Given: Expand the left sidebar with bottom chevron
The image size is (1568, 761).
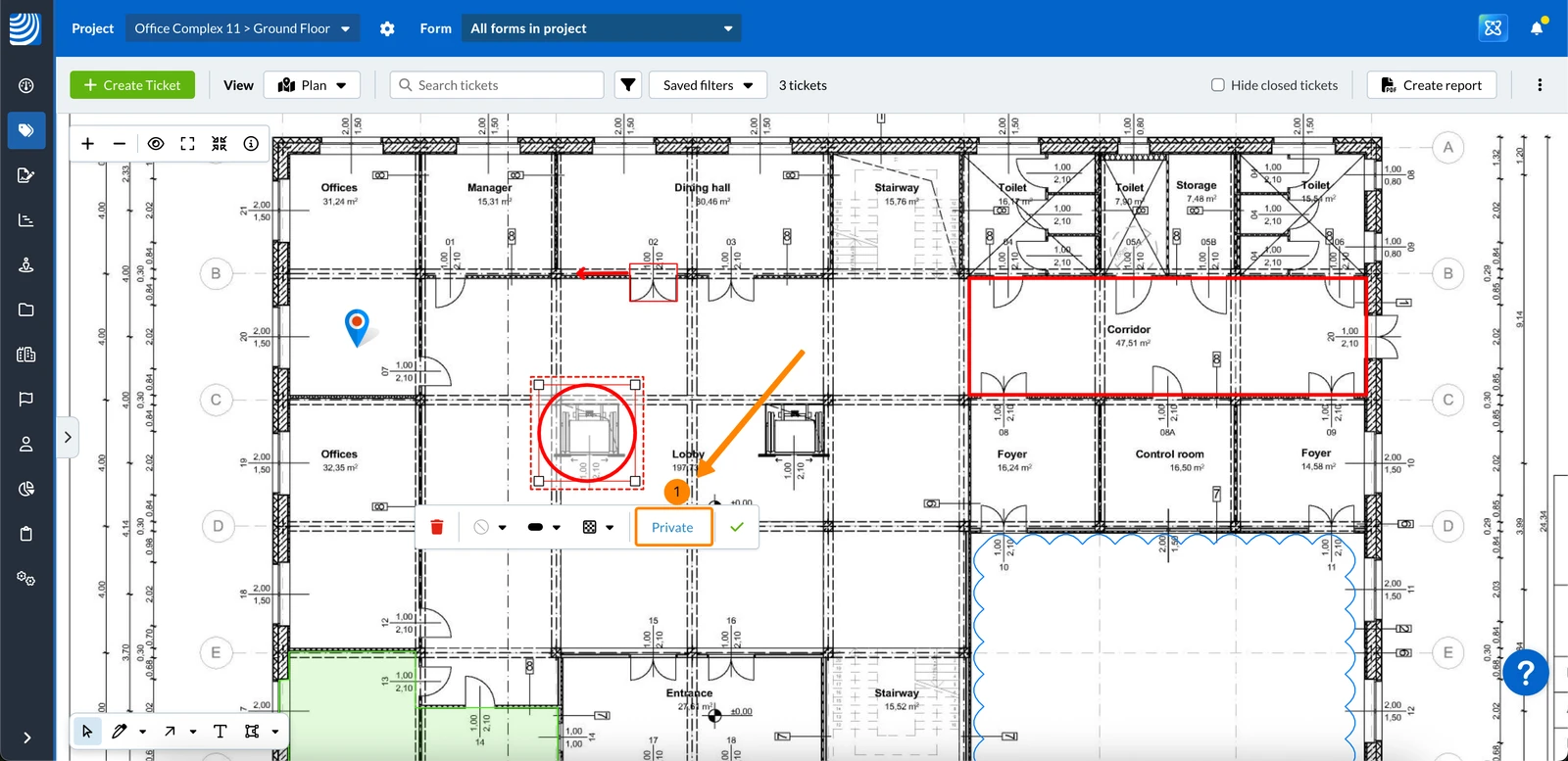Looking at the screenshot, I should 26,737.
